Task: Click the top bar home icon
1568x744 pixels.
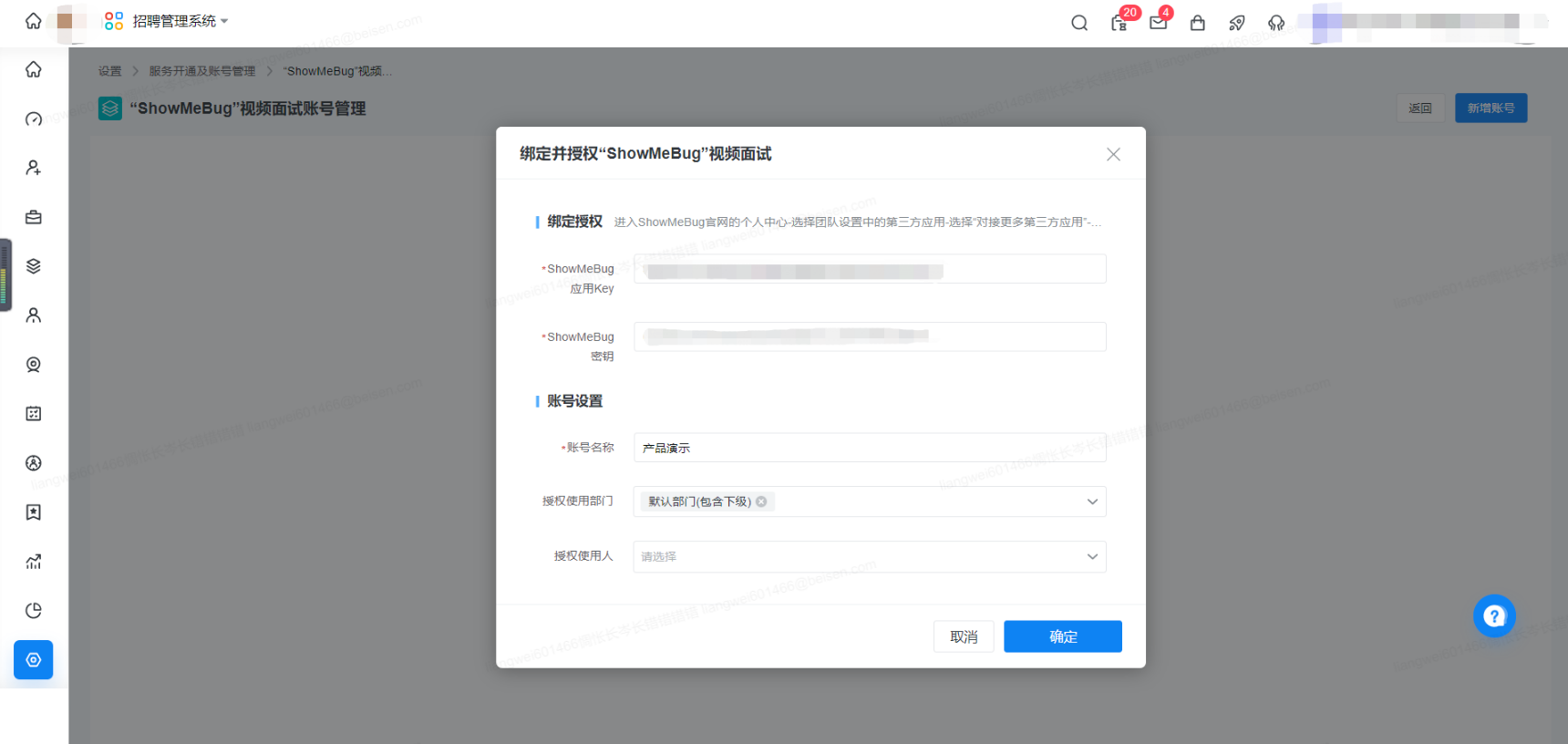Action: coord(34,21)
